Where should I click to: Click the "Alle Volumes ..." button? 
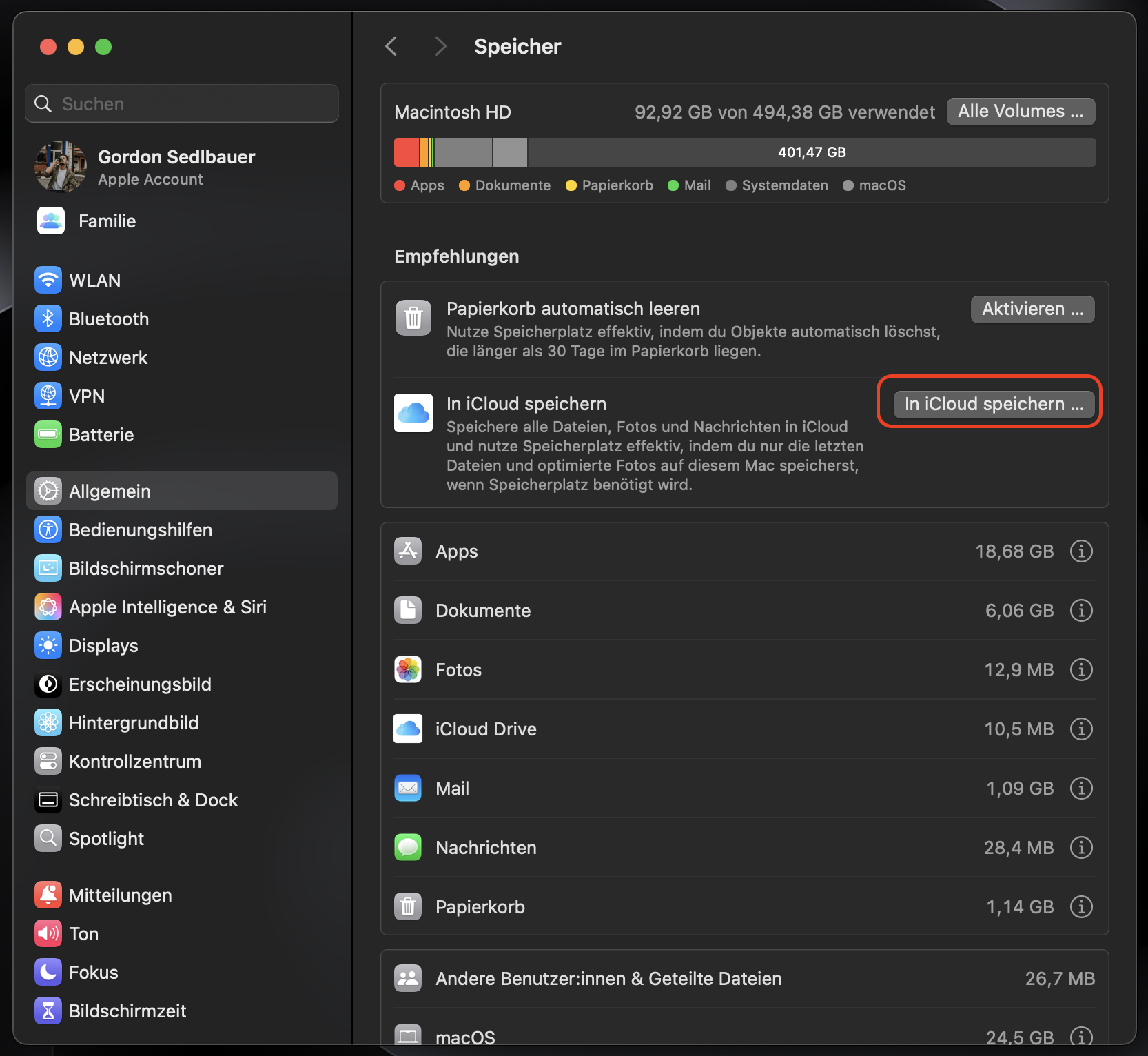tap(1021, 111)
